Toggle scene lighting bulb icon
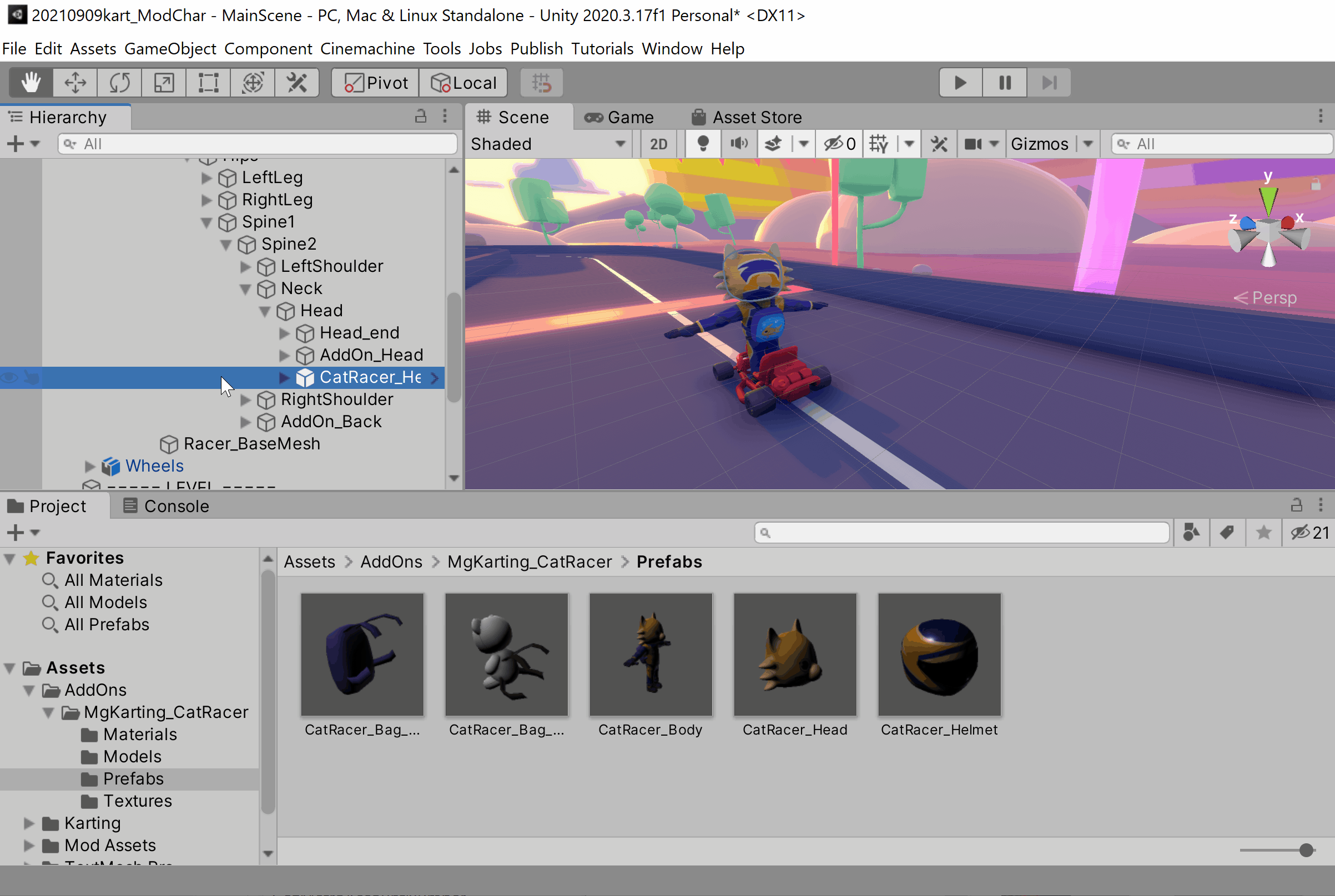The width and height of the screenshot is (1335, 896). (703, 144)
